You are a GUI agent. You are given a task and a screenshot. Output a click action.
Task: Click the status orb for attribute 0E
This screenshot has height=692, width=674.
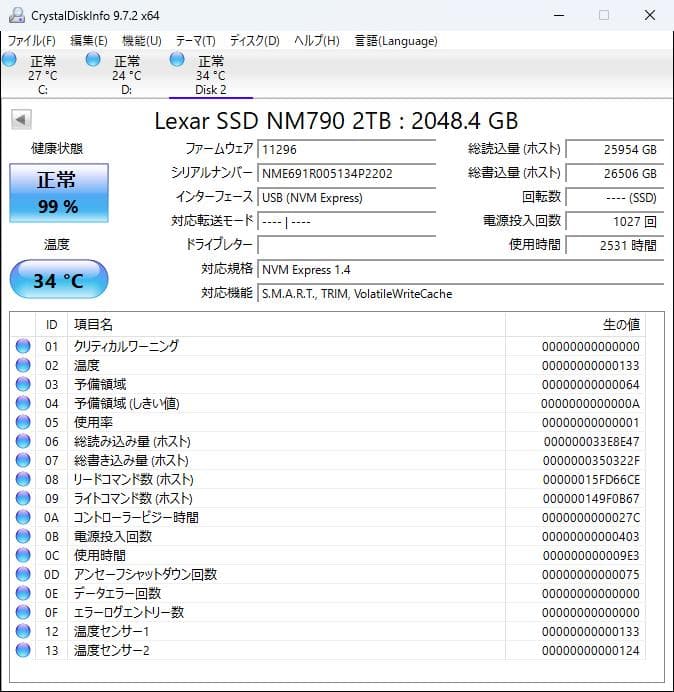[x=23, y=593]
